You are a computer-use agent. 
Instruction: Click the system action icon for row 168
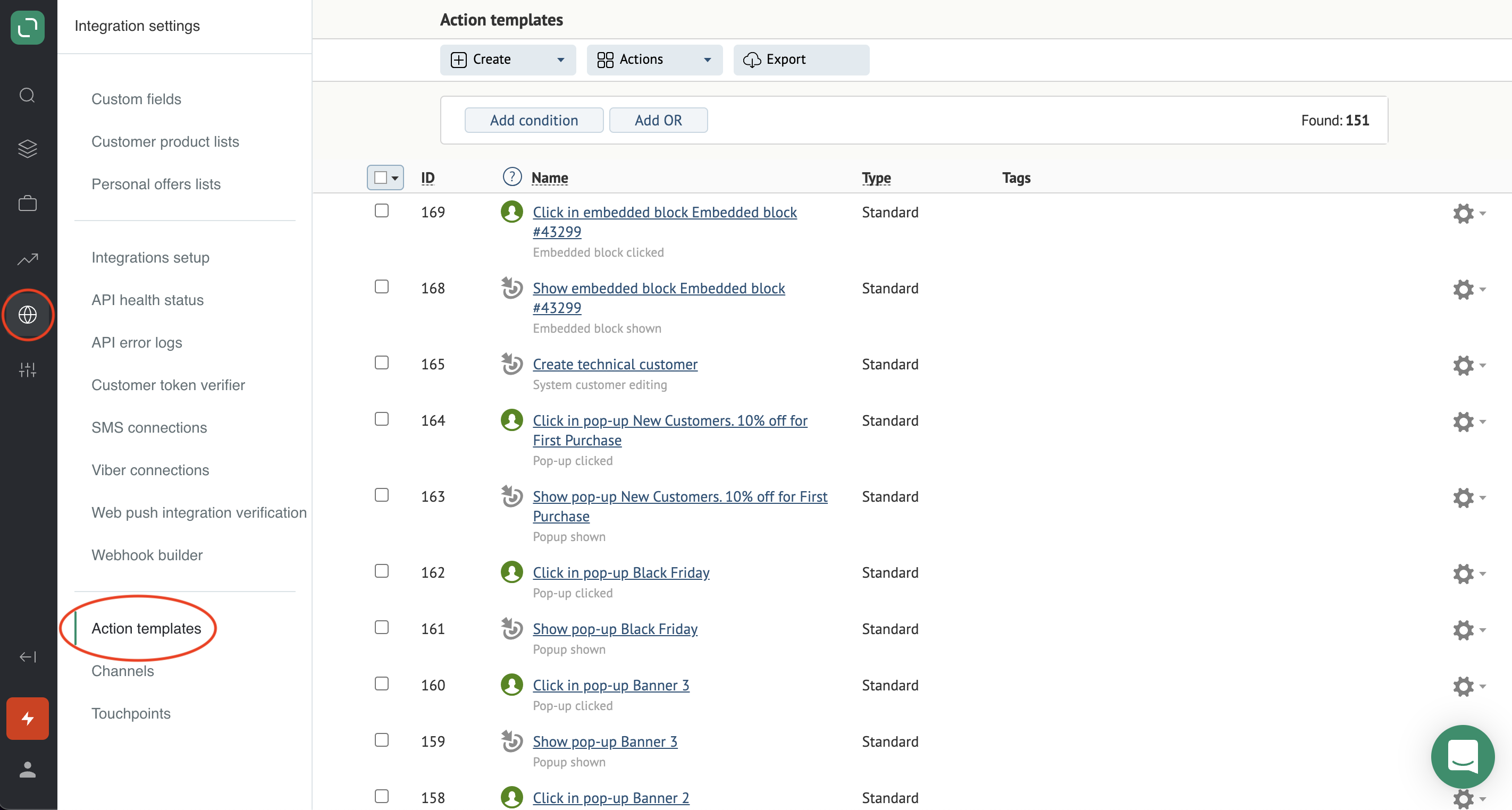(x=512, y=288)
